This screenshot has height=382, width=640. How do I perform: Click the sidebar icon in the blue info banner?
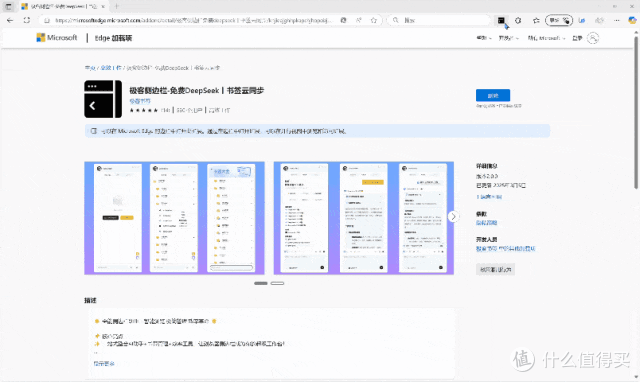click(94, 131)
